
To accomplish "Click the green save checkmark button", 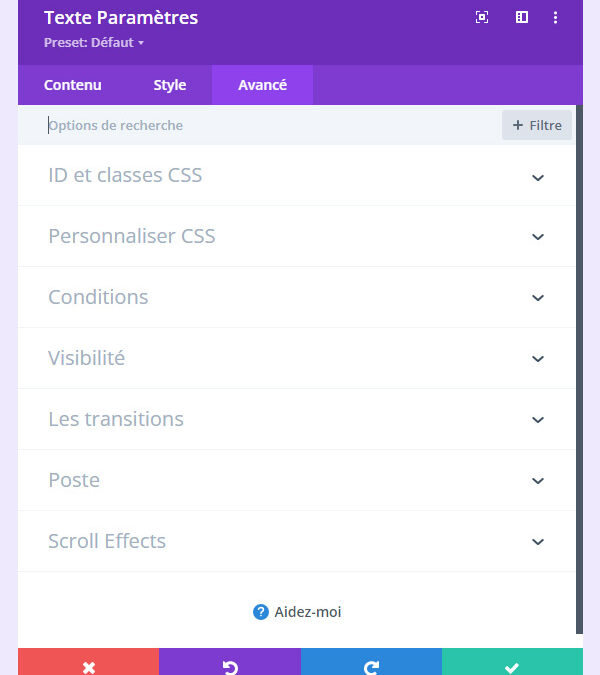I will pyautogui.click(x=512, y=666).
